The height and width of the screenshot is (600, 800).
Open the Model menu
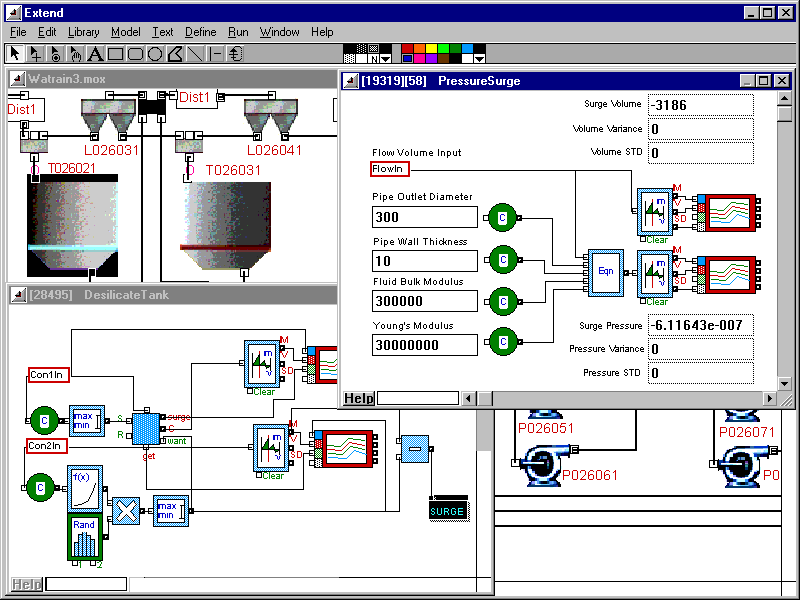(126, 32)
